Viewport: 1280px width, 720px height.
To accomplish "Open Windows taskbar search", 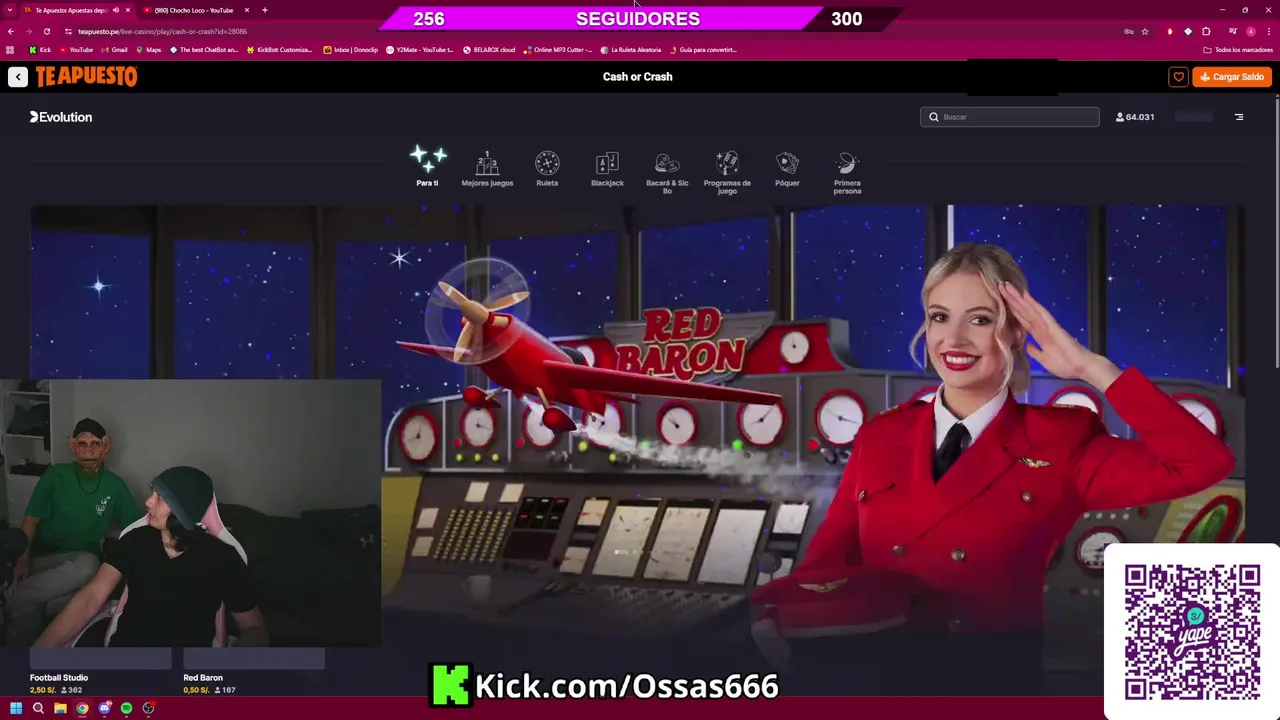I will (38, 708).
